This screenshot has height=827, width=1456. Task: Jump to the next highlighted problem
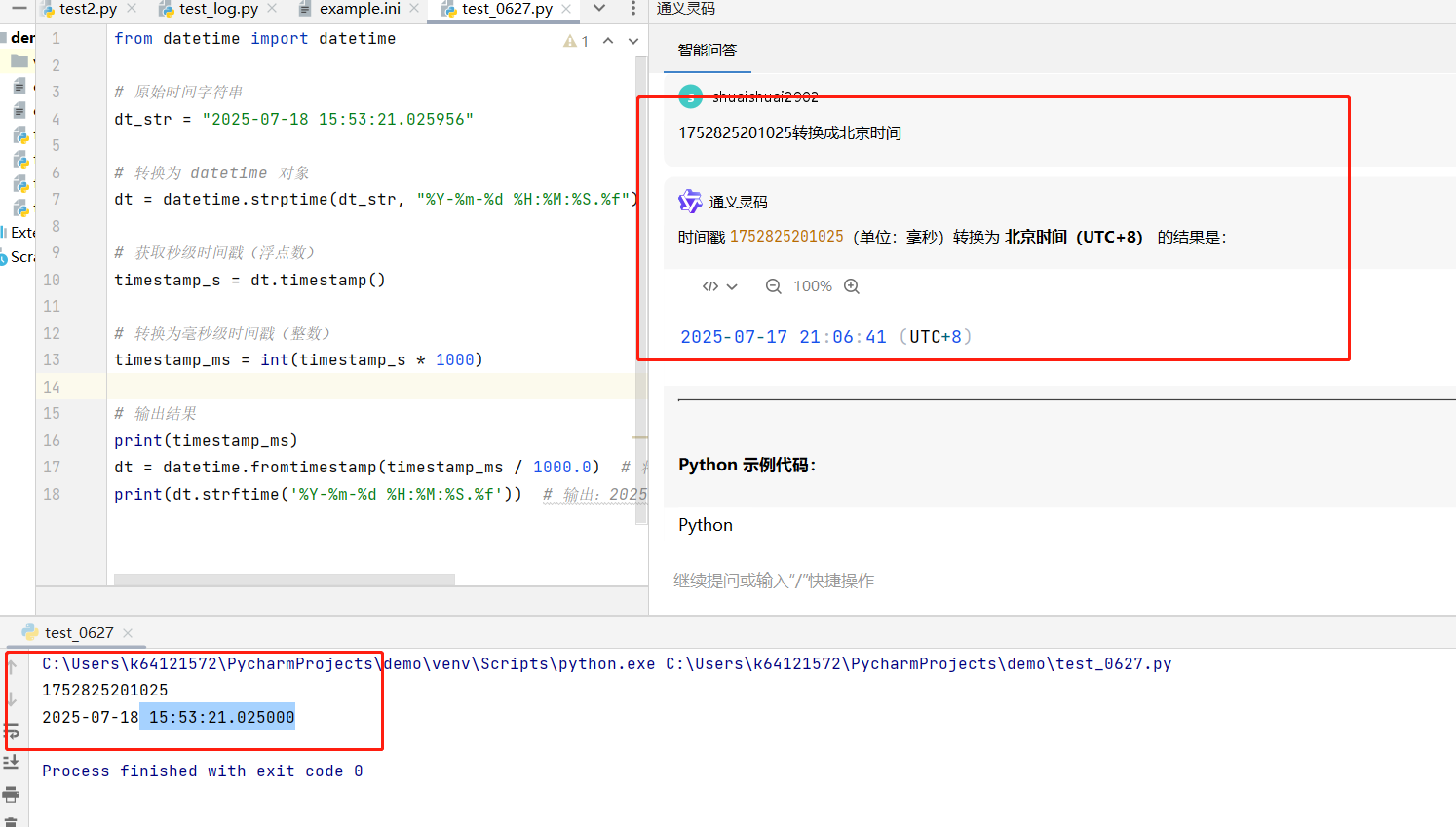click(633, 41)
